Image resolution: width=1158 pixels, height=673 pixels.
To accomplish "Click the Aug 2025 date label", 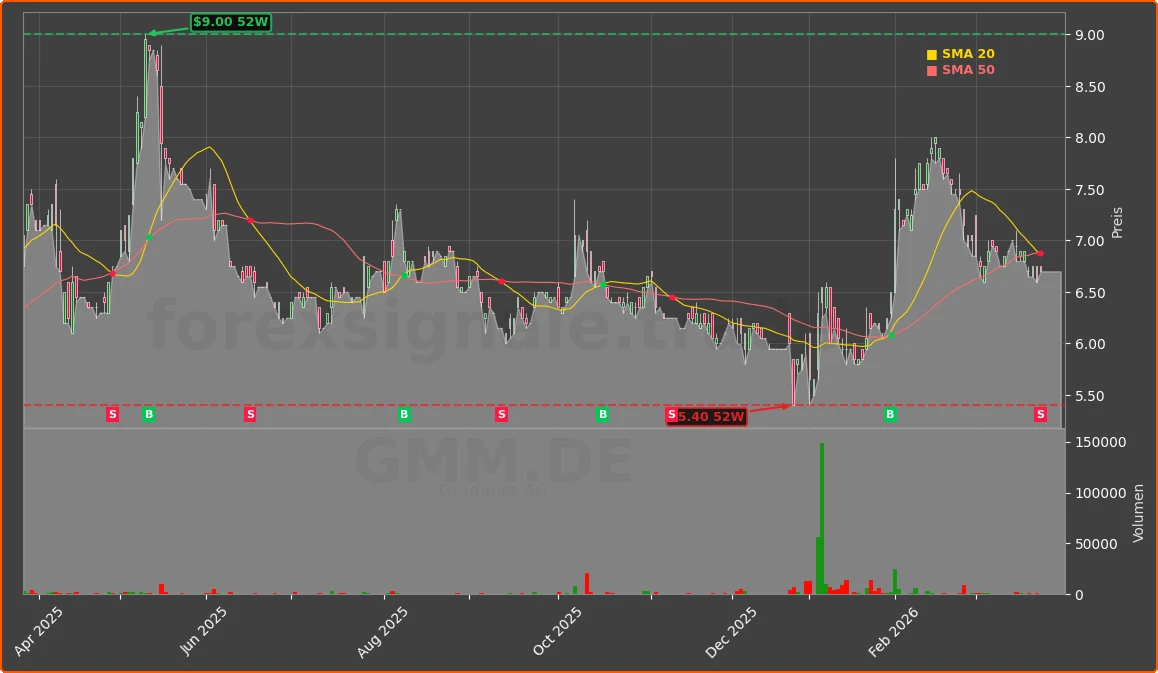I will click(382, 633).
